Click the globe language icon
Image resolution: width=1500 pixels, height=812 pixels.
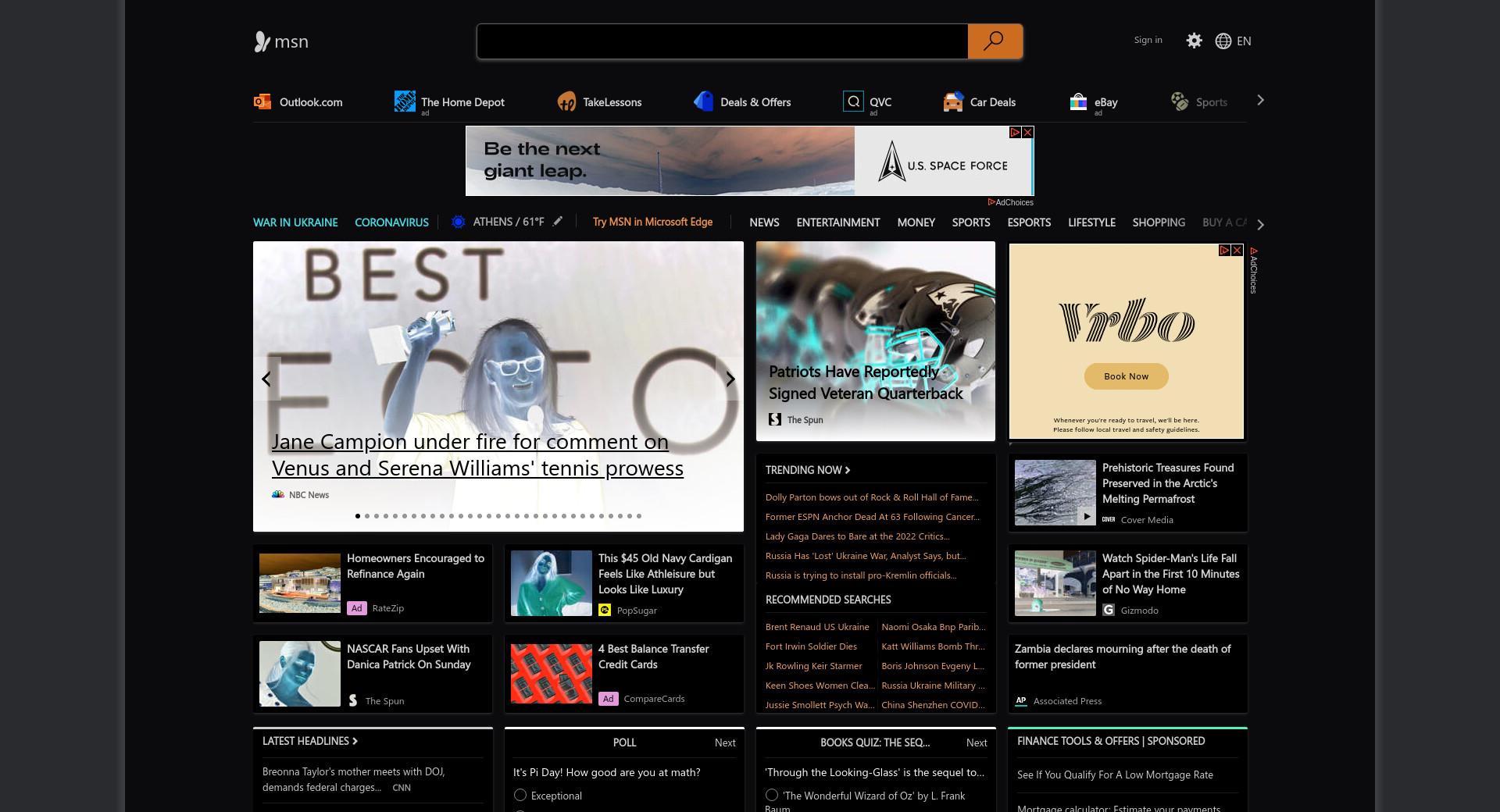click(1223, 41)
